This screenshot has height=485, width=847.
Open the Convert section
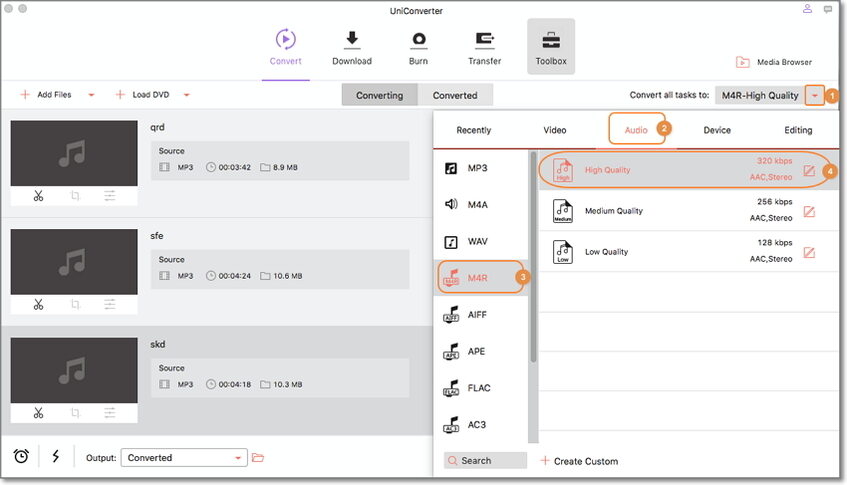coord(286,48)
